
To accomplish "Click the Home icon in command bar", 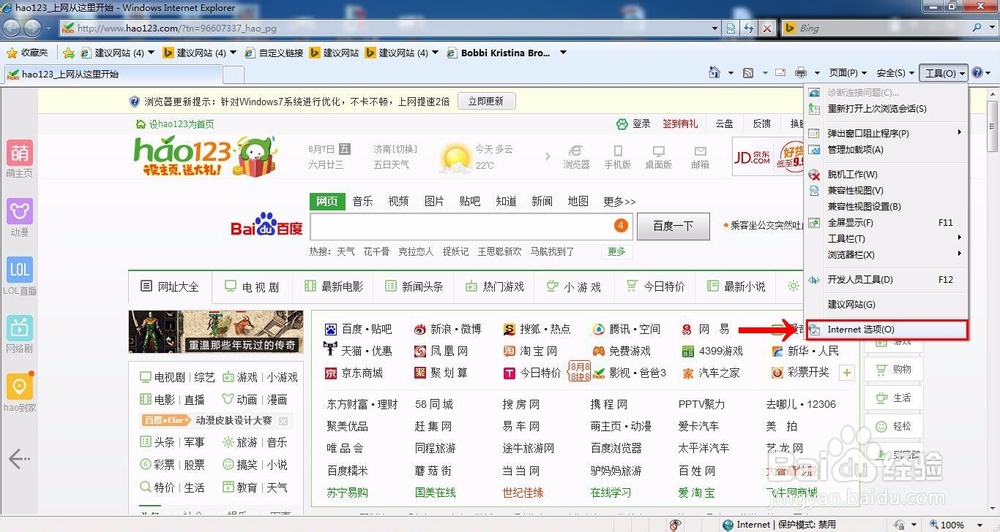I will coord(714,73).
